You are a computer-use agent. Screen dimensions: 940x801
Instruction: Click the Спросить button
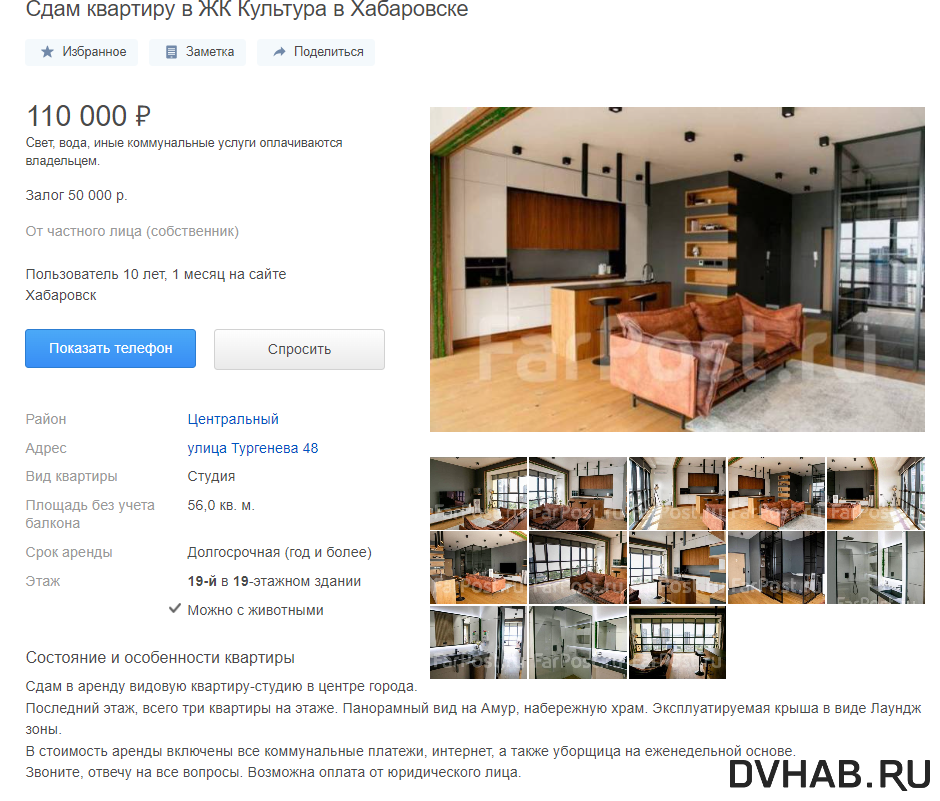pos(299,349)
